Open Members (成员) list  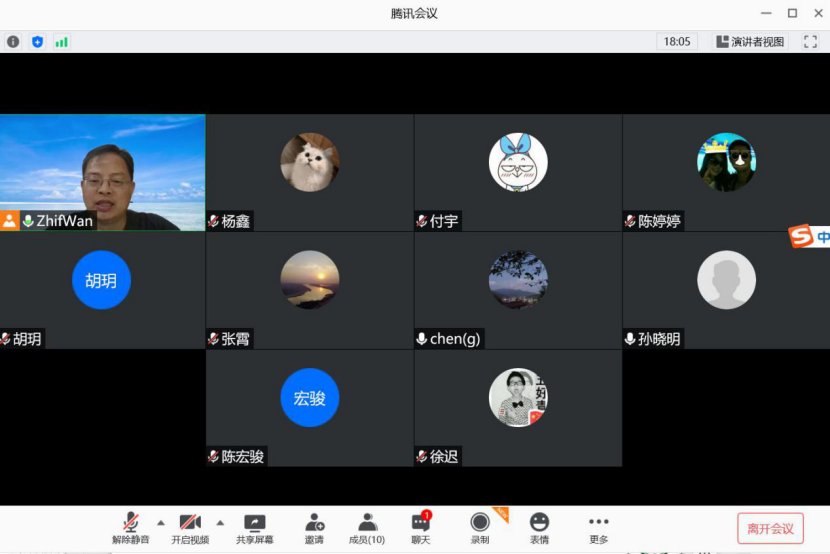[x=367, y=529]
